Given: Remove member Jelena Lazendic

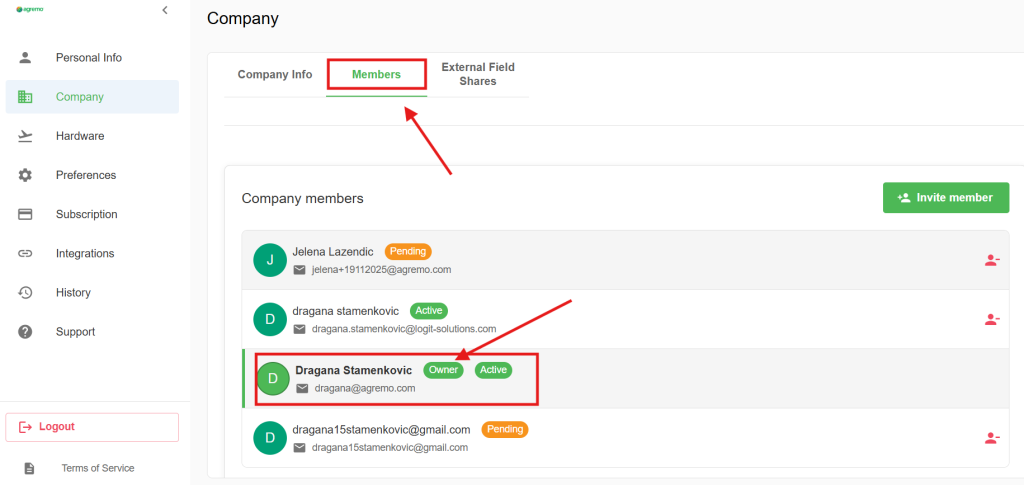Looking at the screenshot, I should pyautogui.click(x=991, y=260).
